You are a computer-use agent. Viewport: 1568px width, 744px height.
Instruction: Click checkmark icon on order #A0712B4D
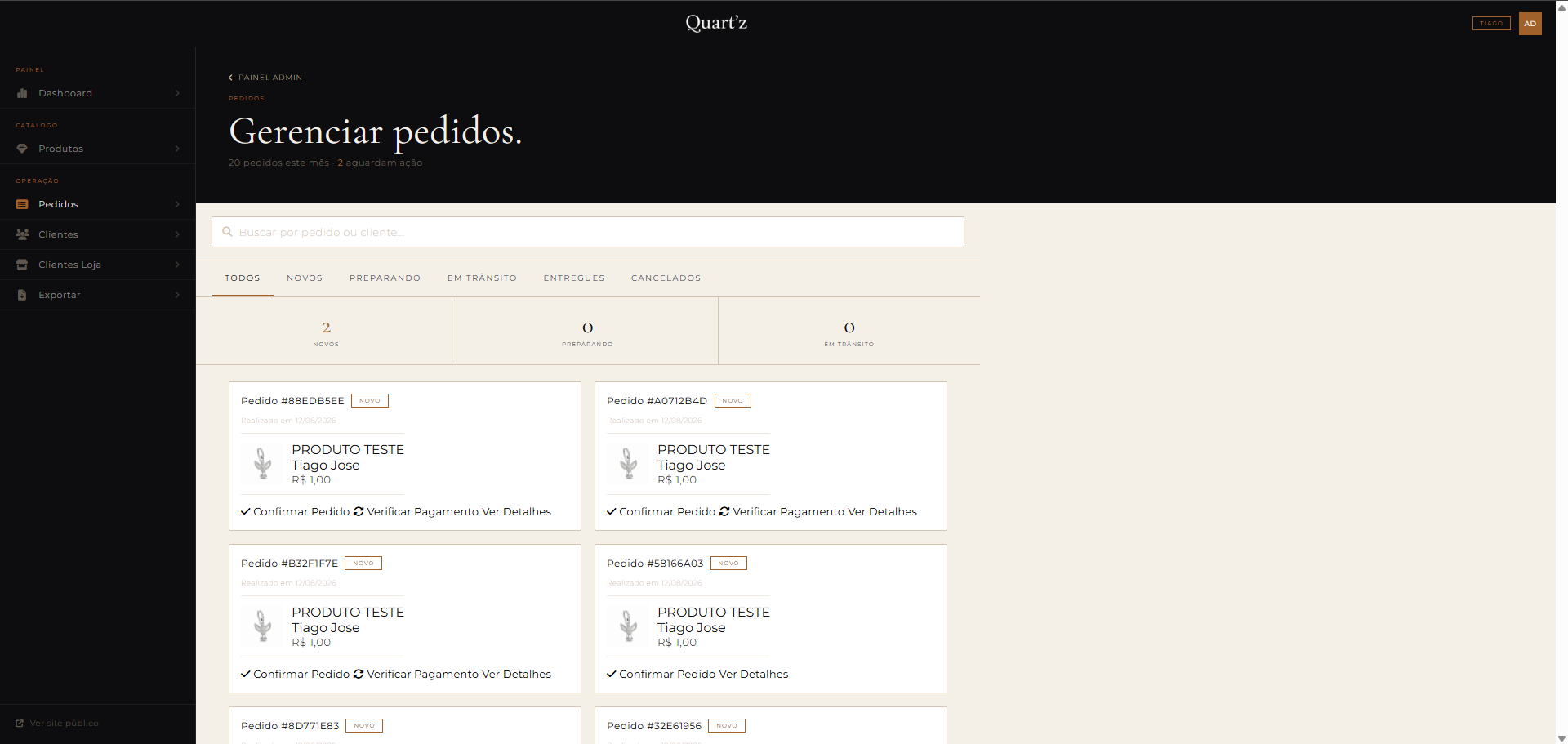(x=612, y=511)
